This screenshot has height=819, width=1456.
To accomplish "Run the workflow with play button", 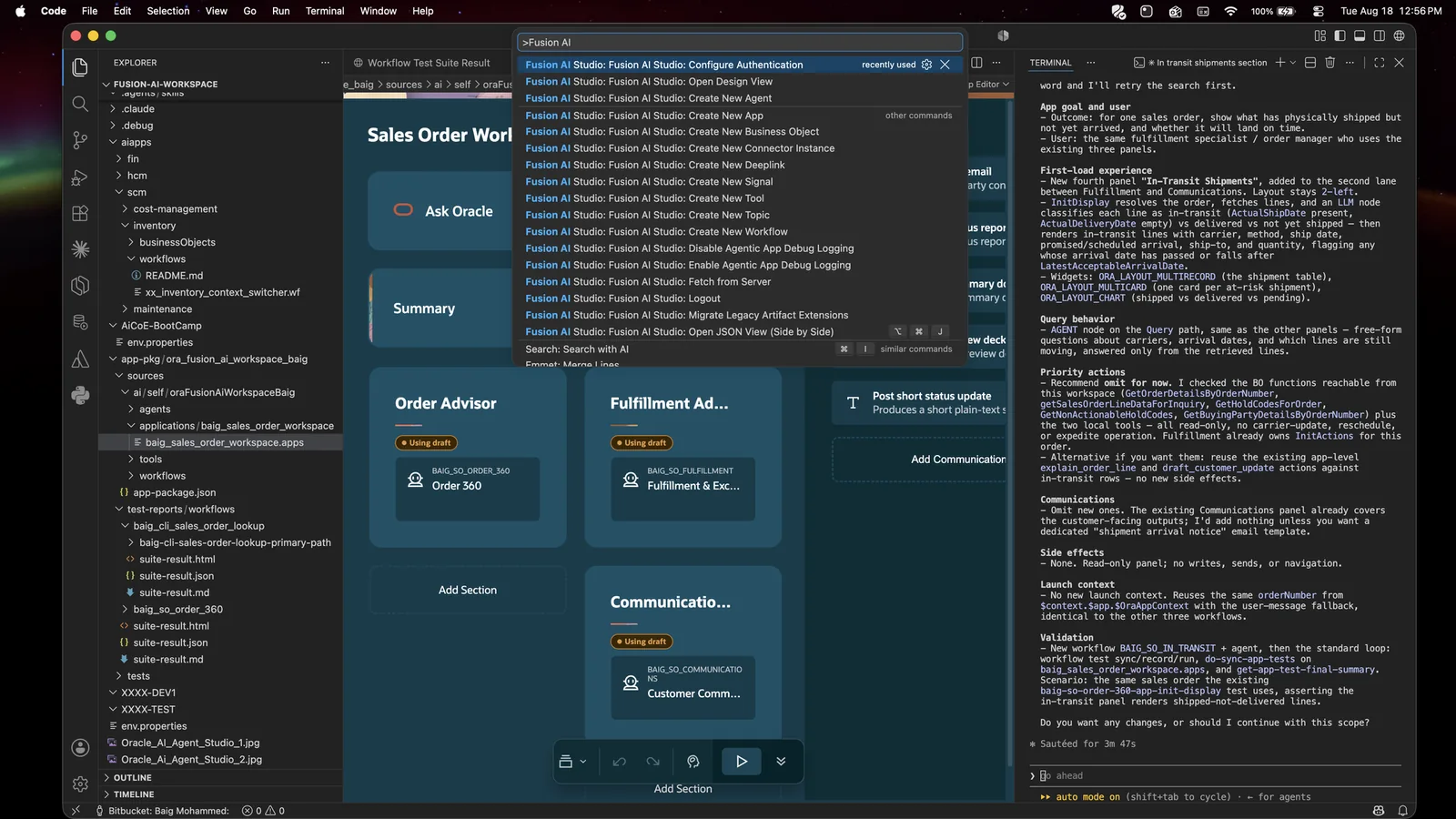I will tap(742, 761).
